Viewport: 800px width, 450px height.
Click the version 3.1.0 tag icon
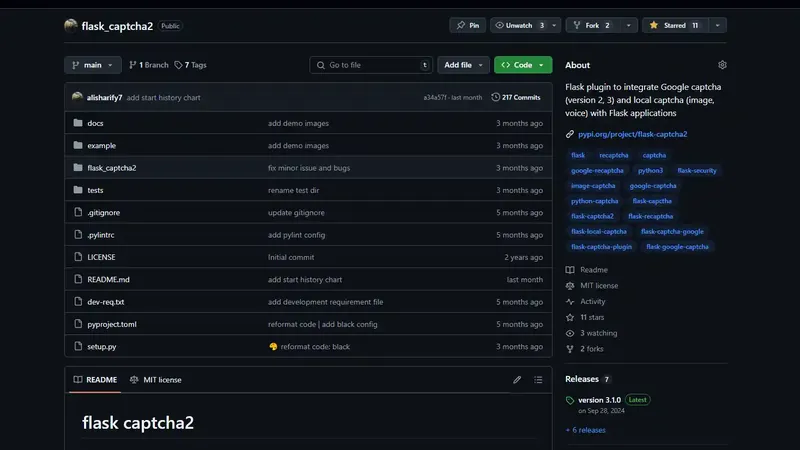570,401
